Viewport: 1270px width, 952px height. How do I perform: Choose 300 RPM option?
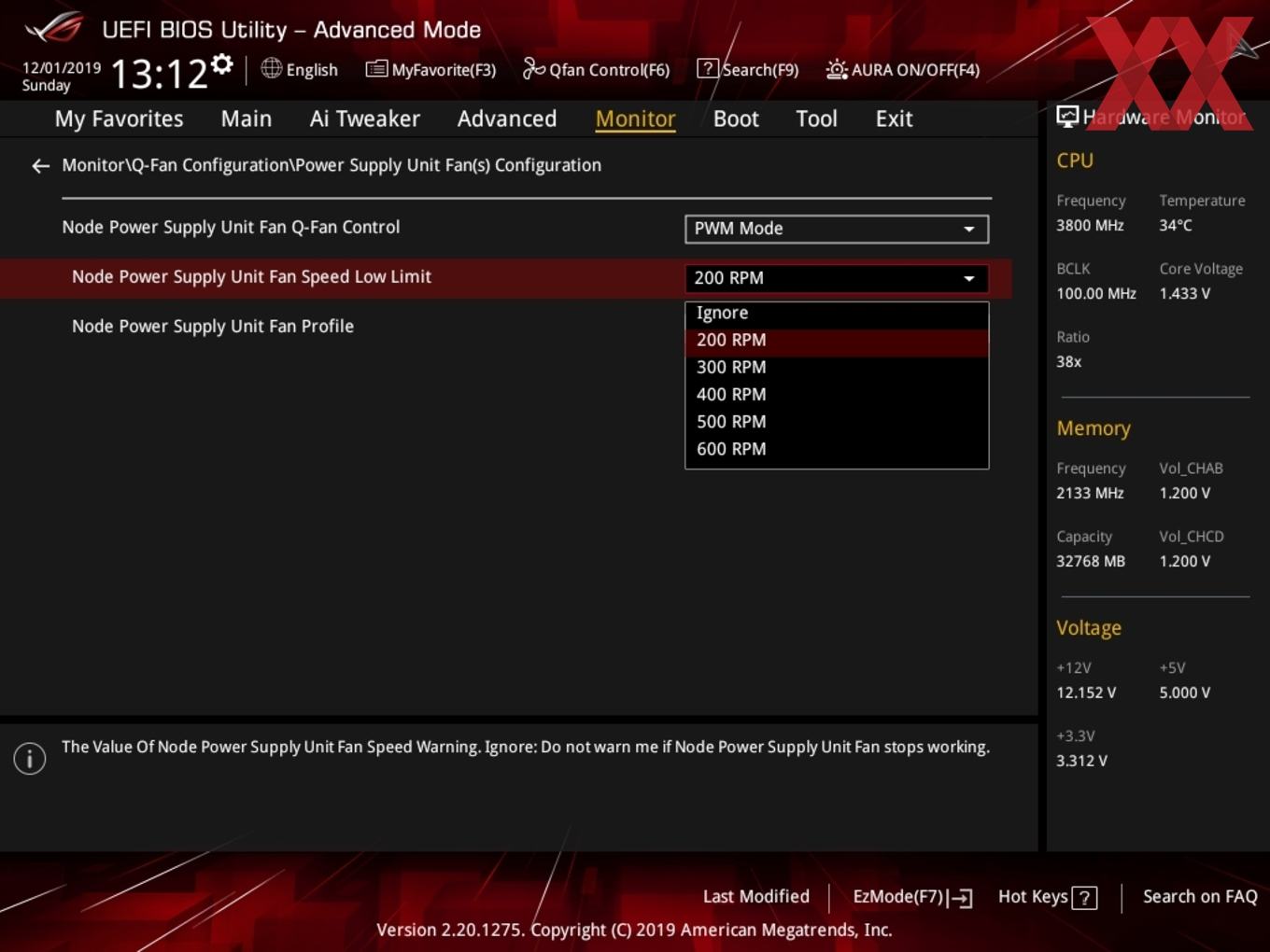[837, 368]
